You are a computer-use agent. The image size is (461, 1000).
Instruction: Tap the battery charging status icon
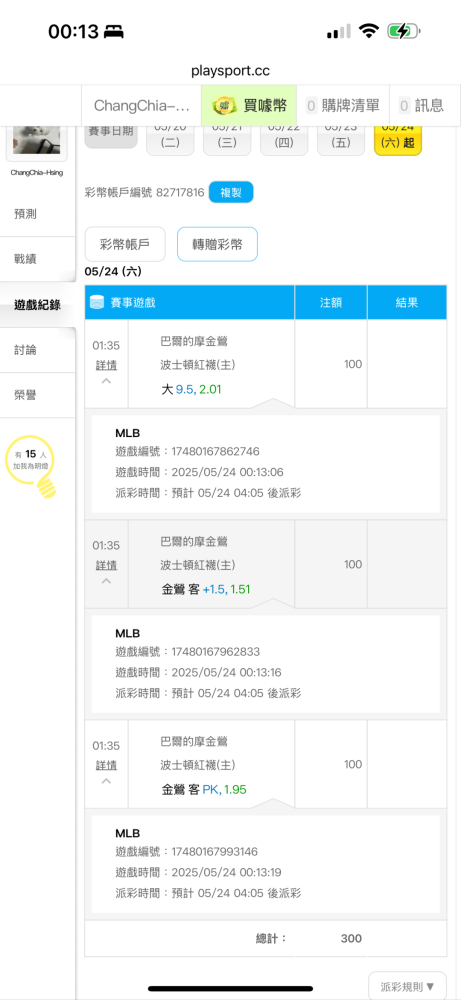pos(404,31)
